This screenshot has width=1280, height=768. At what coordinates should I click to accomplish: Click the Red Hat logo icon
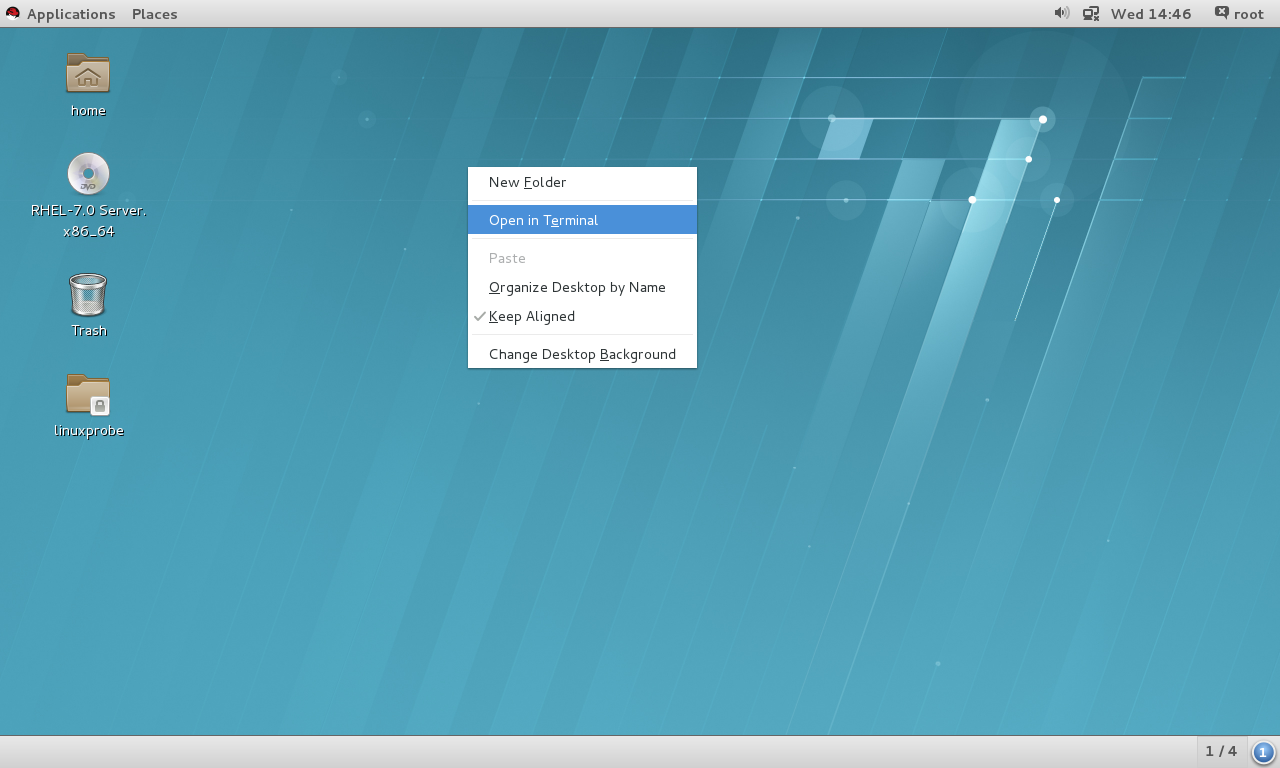pyautogui.click(x=13, y=13)
